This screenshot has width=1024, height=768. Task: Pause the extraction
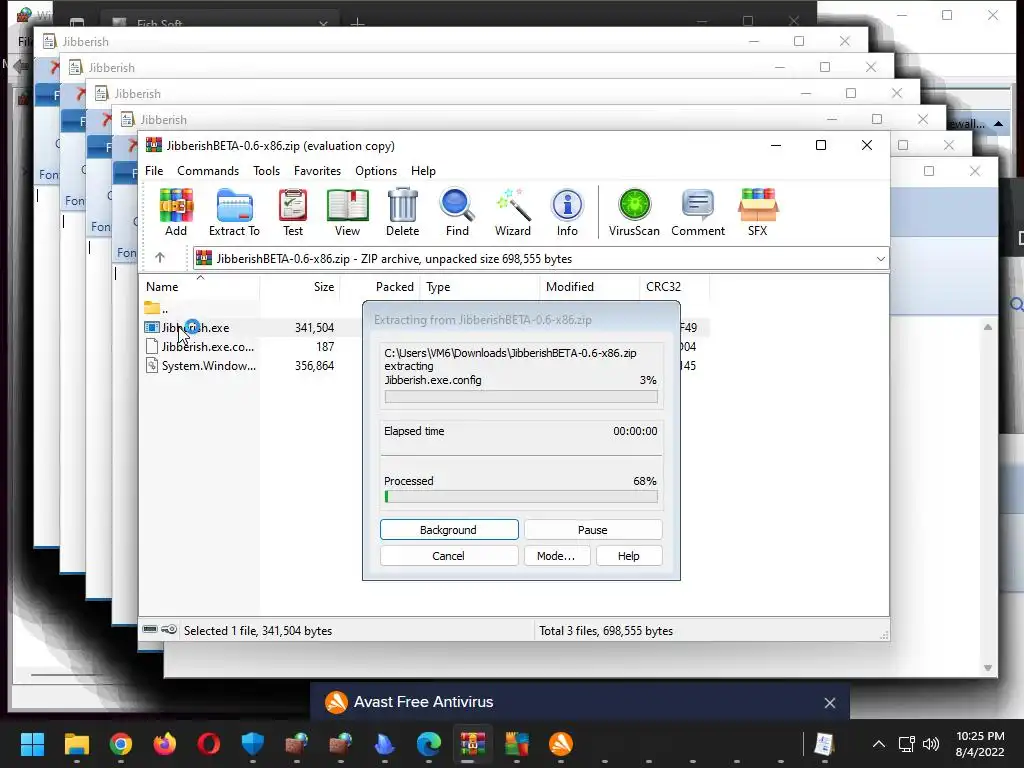click(593, 530)
